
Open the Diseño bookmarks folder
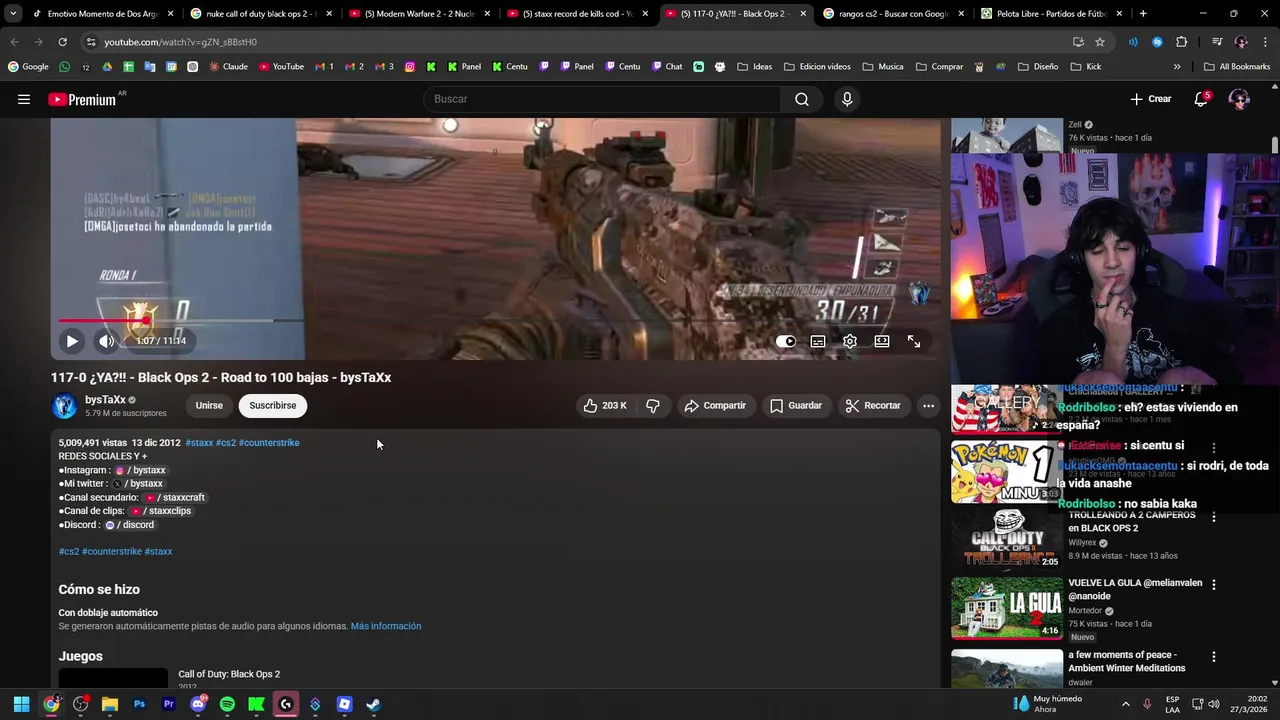[x=1037, y=67]
